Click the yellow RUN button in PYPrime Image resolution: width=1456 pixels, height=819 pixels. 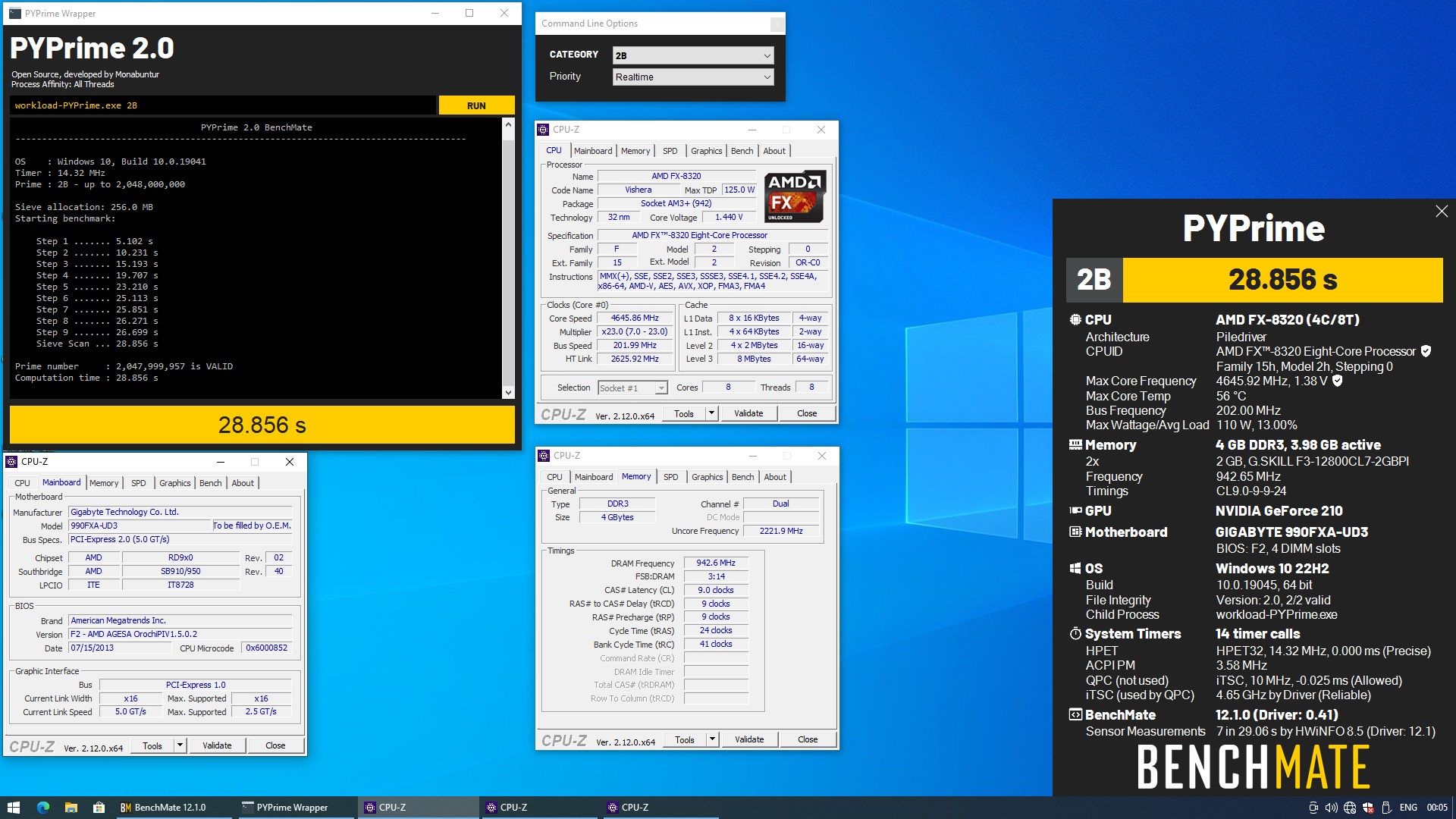[476, 105]
